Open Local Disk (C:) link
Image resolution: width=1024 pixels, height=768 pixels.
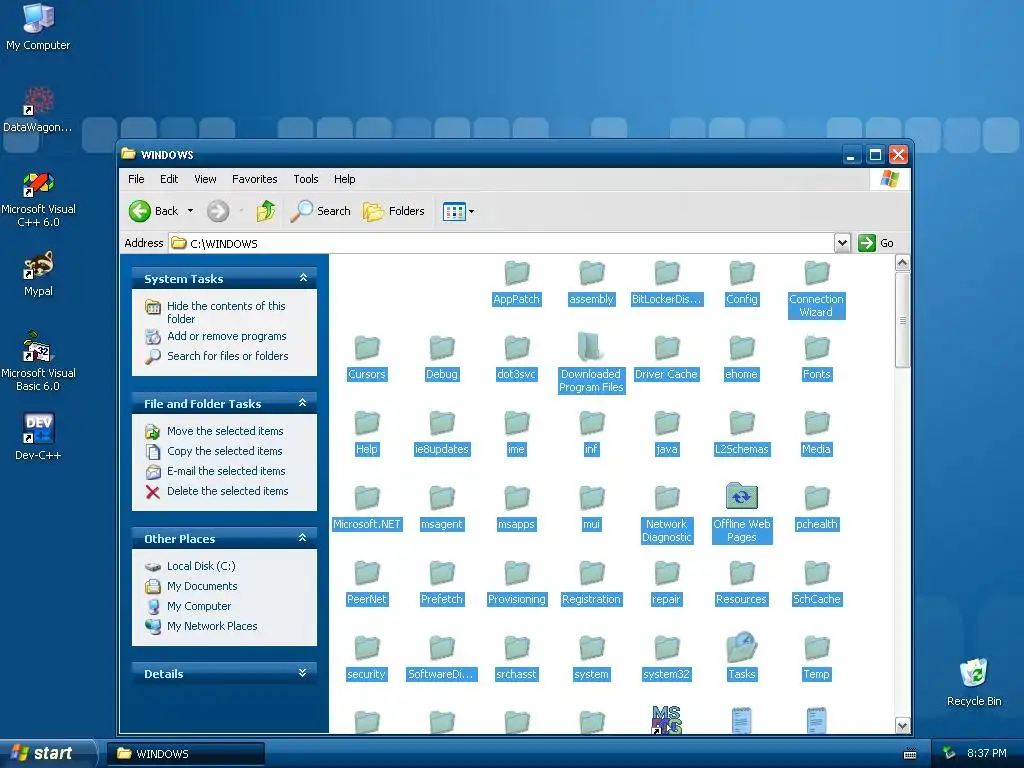[200, 566]
